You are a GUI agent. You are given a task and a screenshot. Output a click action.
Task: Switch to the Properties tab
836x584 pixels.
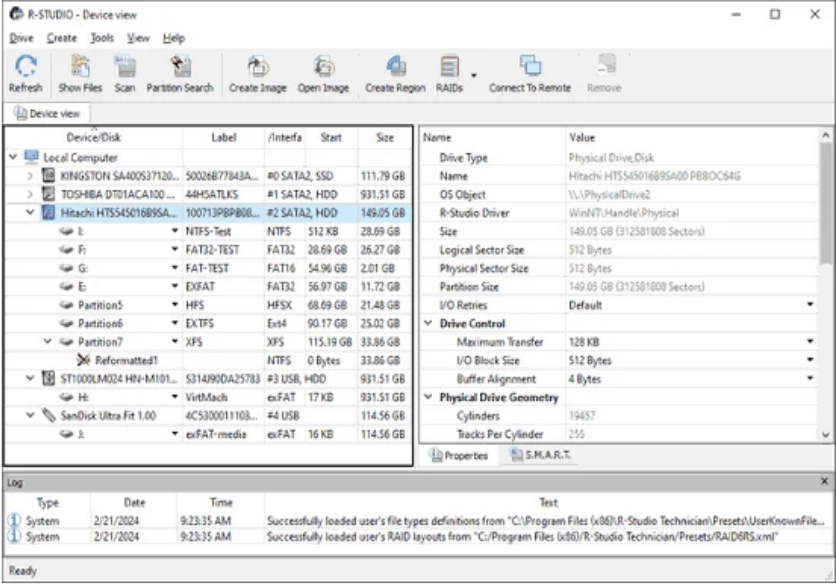pos(459,455)
